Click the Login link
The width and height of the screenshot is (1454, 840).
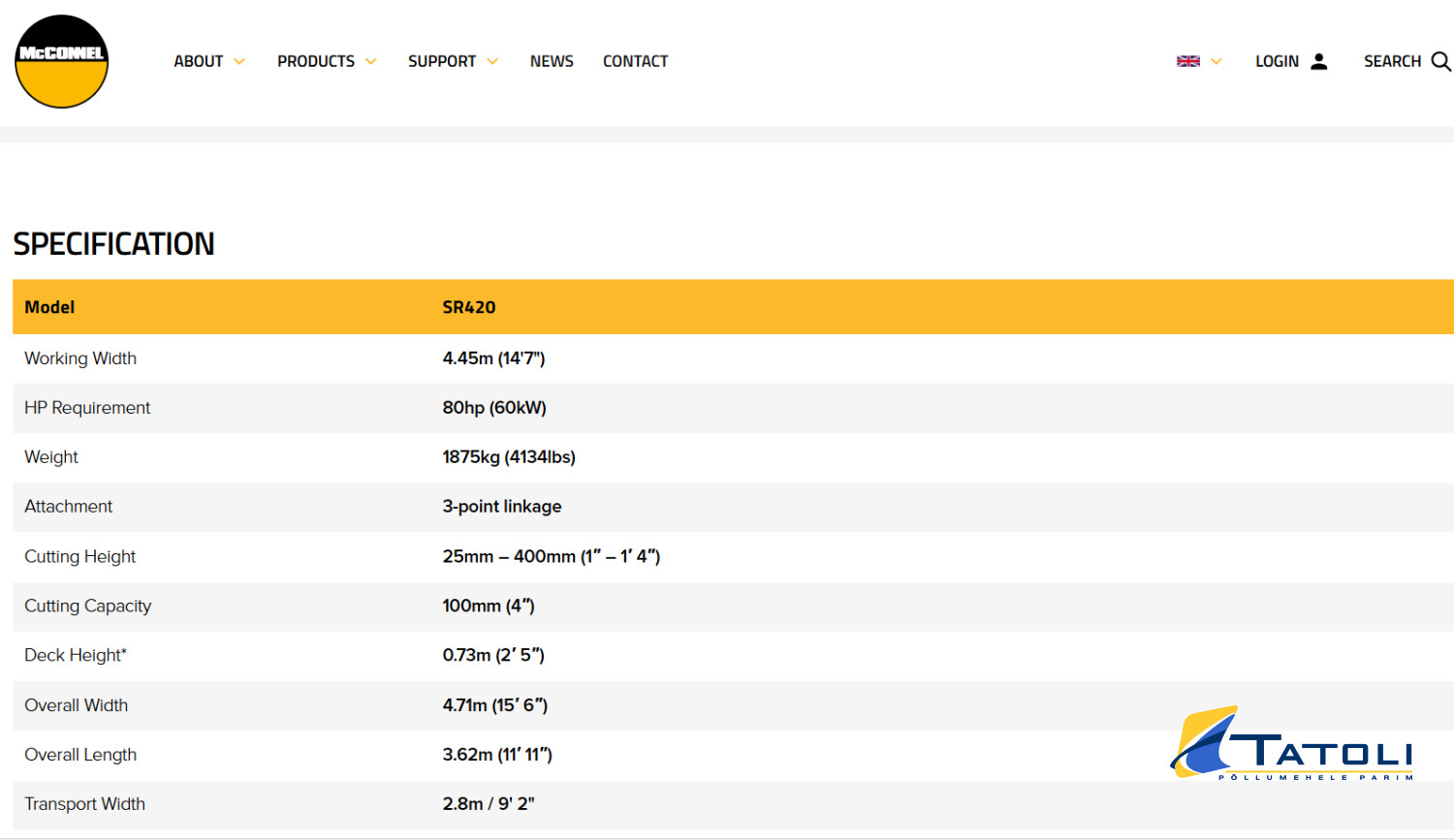[x=1277, y=61]
